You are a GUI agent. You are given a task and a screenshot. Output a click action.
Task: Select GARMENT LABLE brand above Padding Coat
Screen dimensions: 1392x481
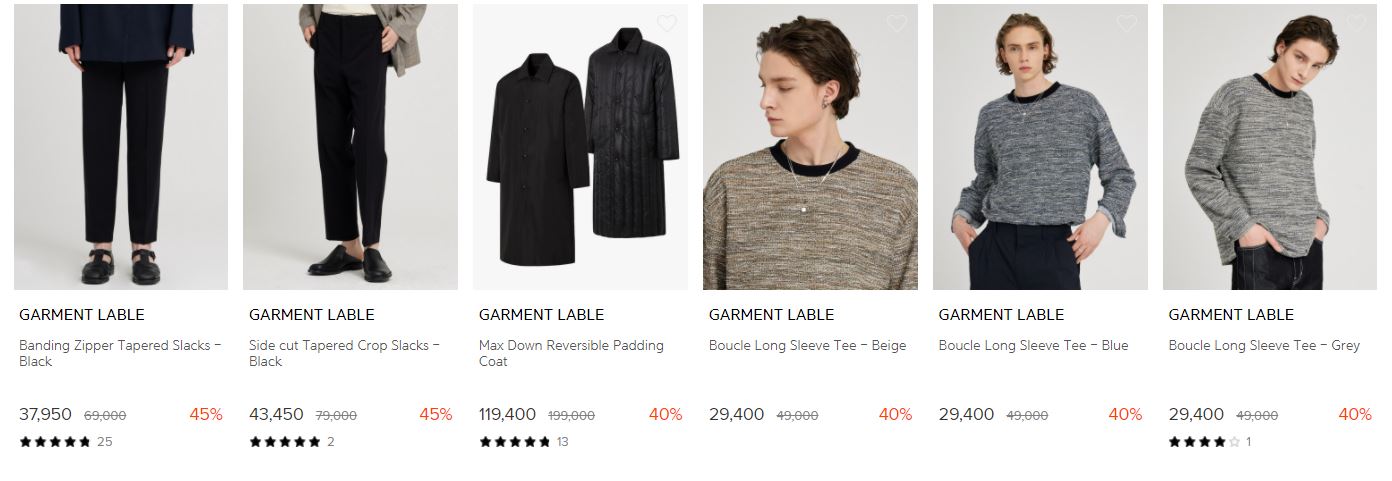pyautogui.click(x=541, y=314)
